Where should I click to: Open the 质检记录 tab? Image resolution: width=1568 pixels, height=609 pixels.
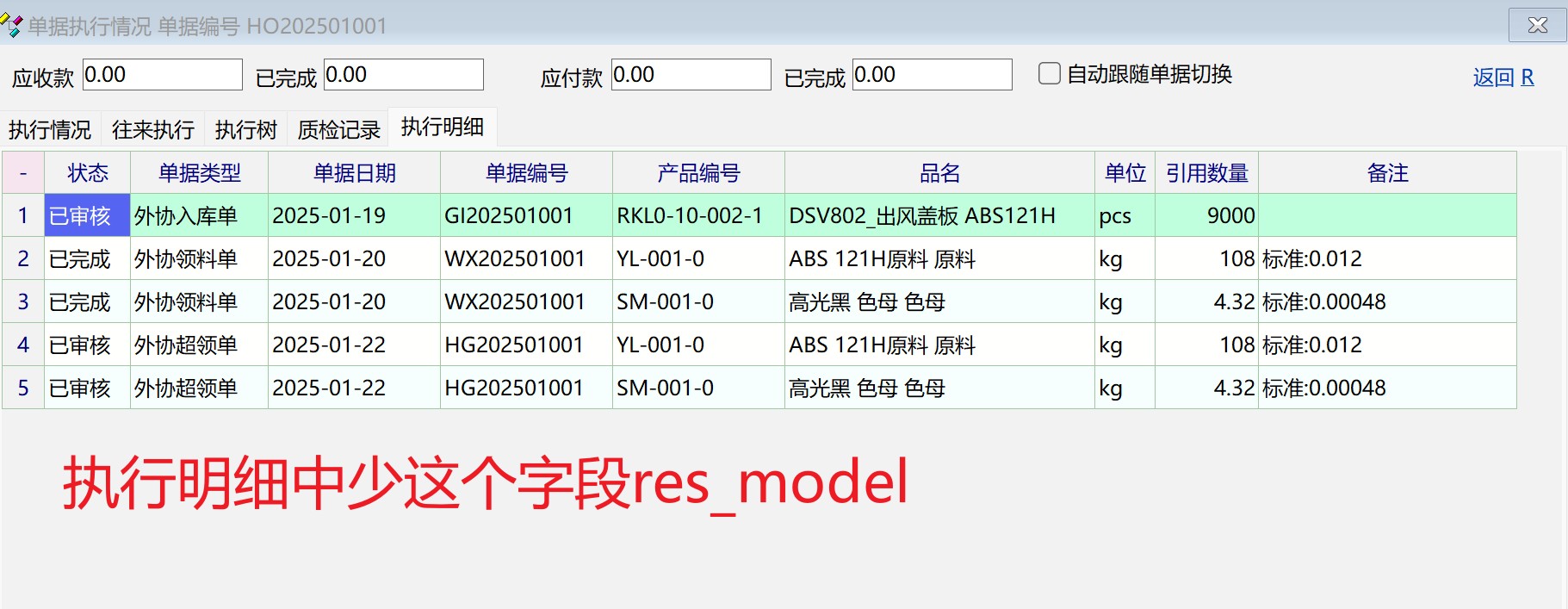[338, 130]
